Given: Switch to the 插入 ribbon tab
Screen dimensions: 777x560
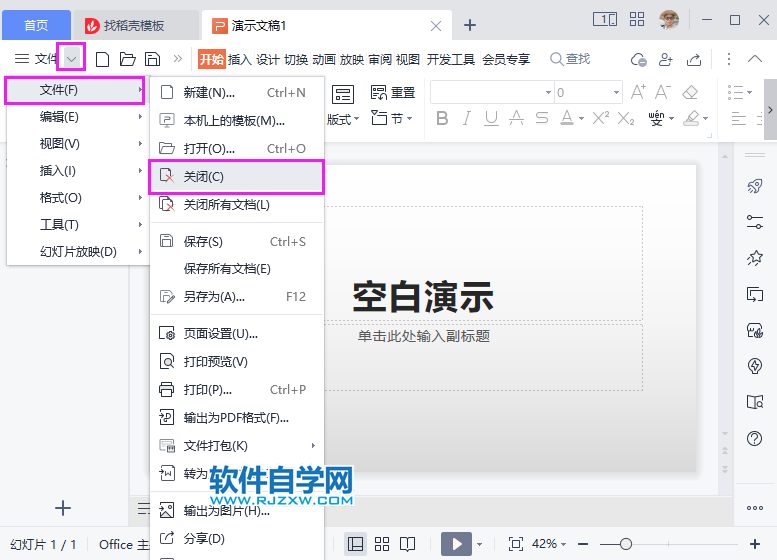Looking at the screenshot, I should pyautogui.click(x=240, y=59).
